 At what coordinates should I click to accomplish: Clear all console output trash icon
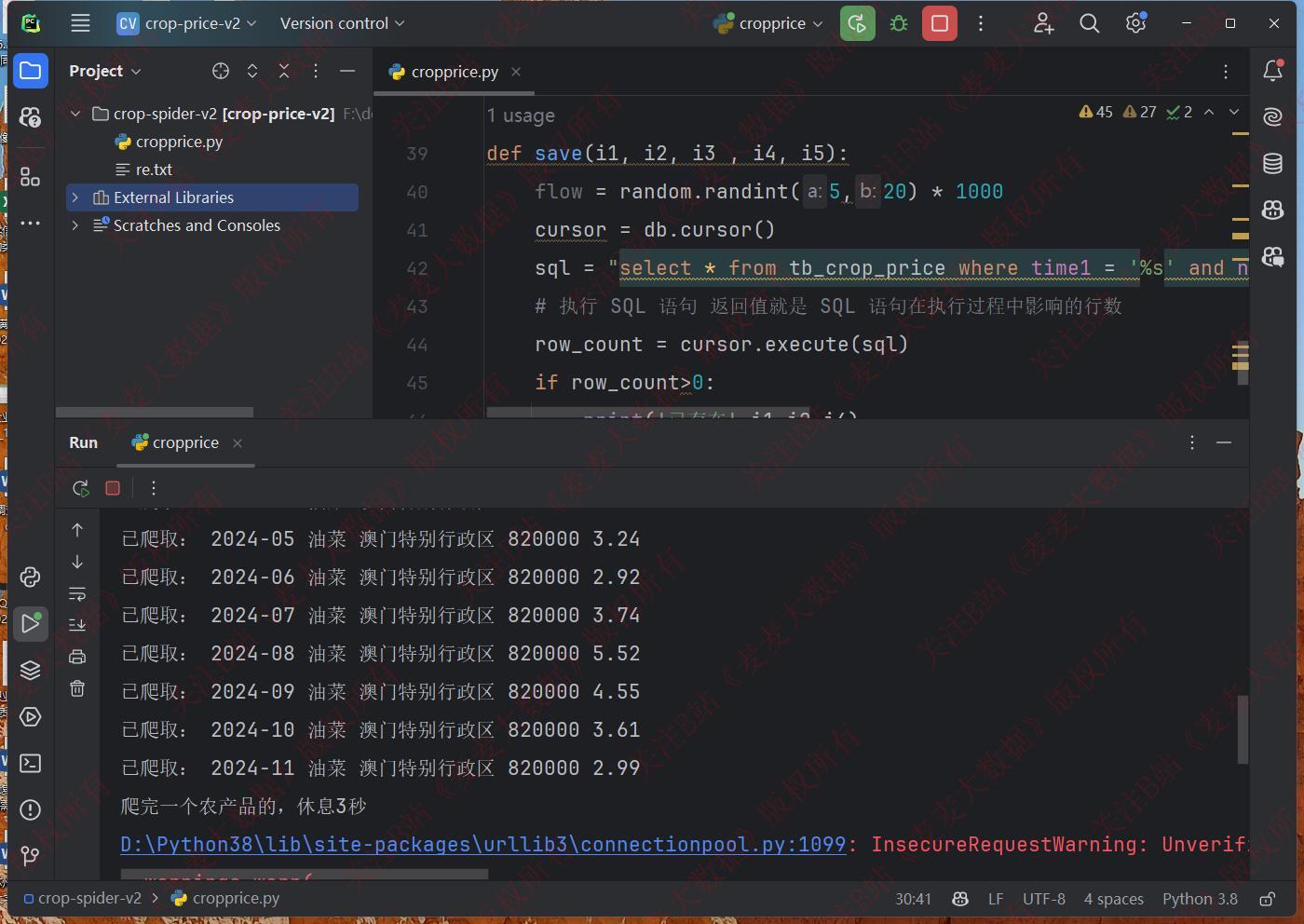tap(77, 688)
